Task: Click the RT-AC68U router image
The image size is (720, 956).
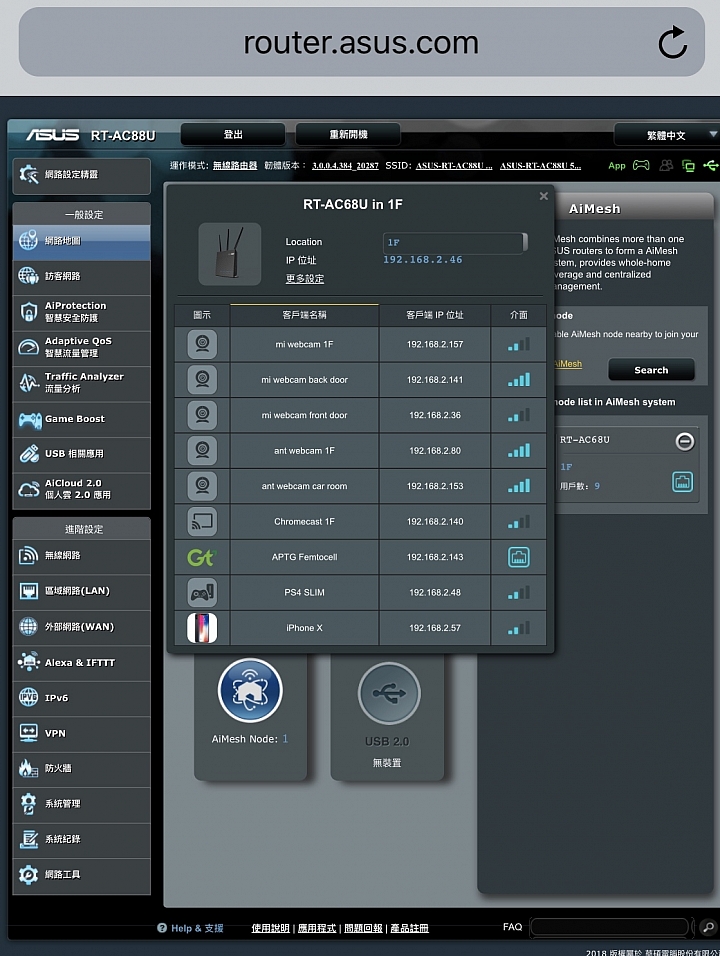Action: click(230, 254)
